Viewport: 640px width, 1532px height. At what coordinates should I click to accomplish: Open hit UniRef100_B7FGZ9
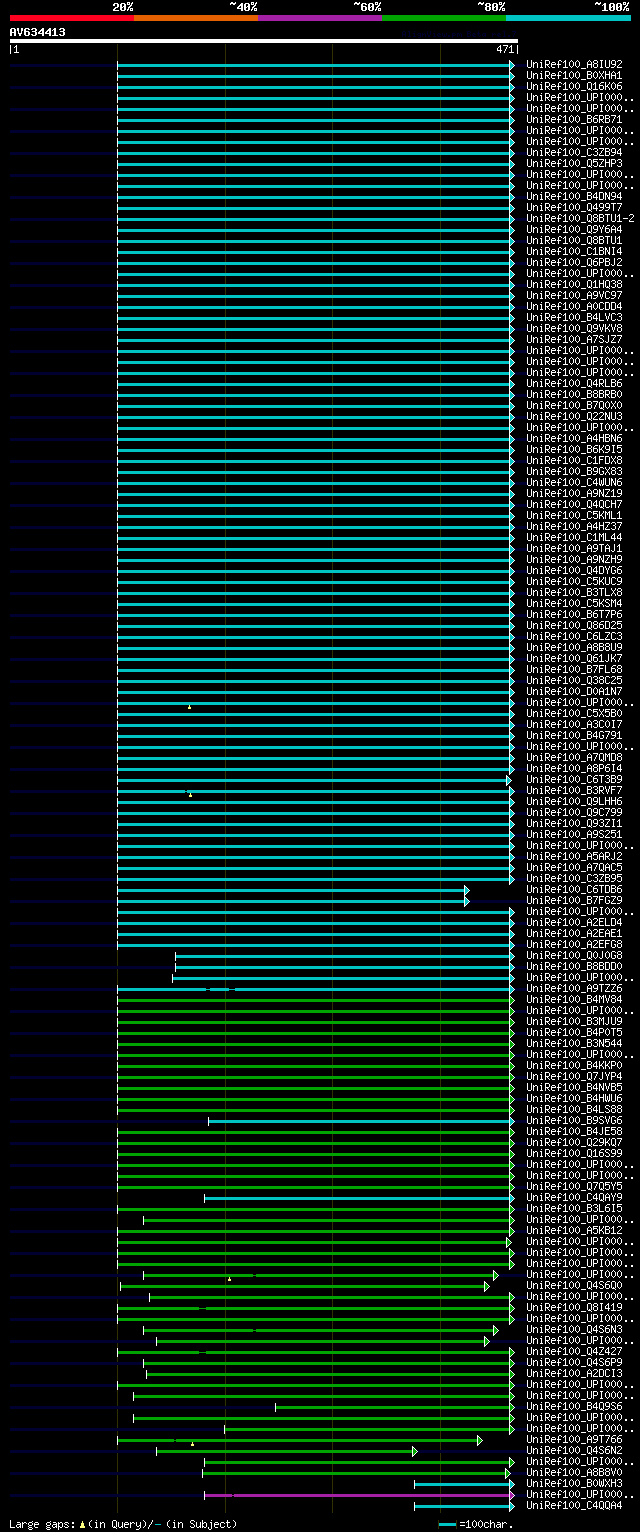(x=574, y=900)
